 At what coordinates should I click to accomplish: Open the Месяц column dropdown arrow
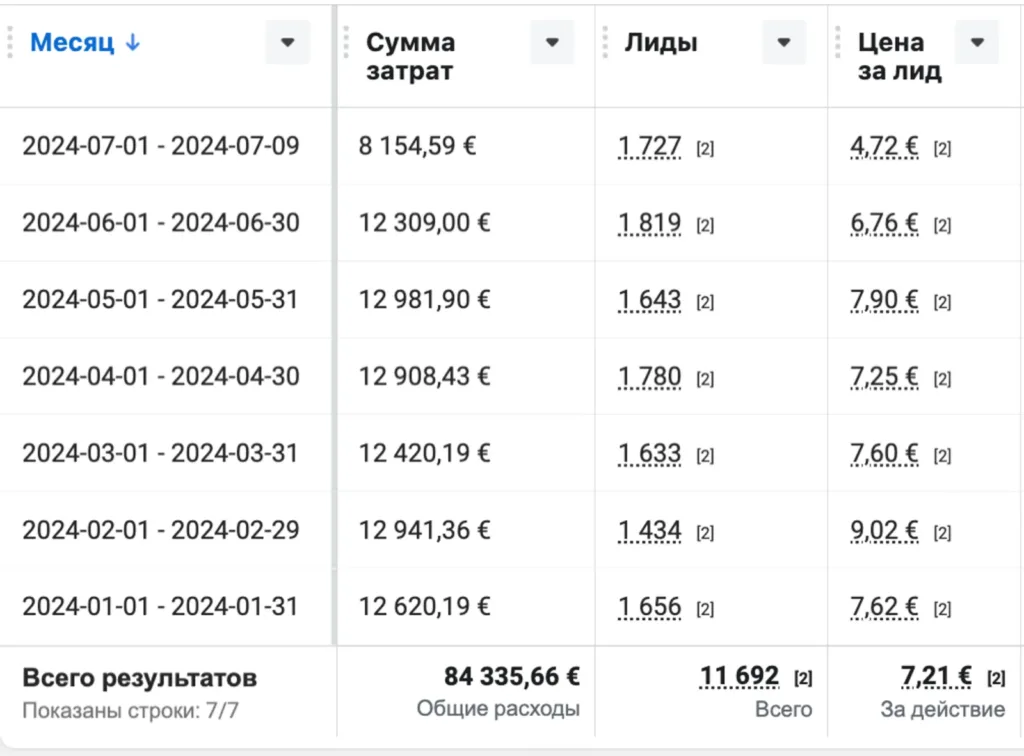pyautogui.click(x=287, y=42)
